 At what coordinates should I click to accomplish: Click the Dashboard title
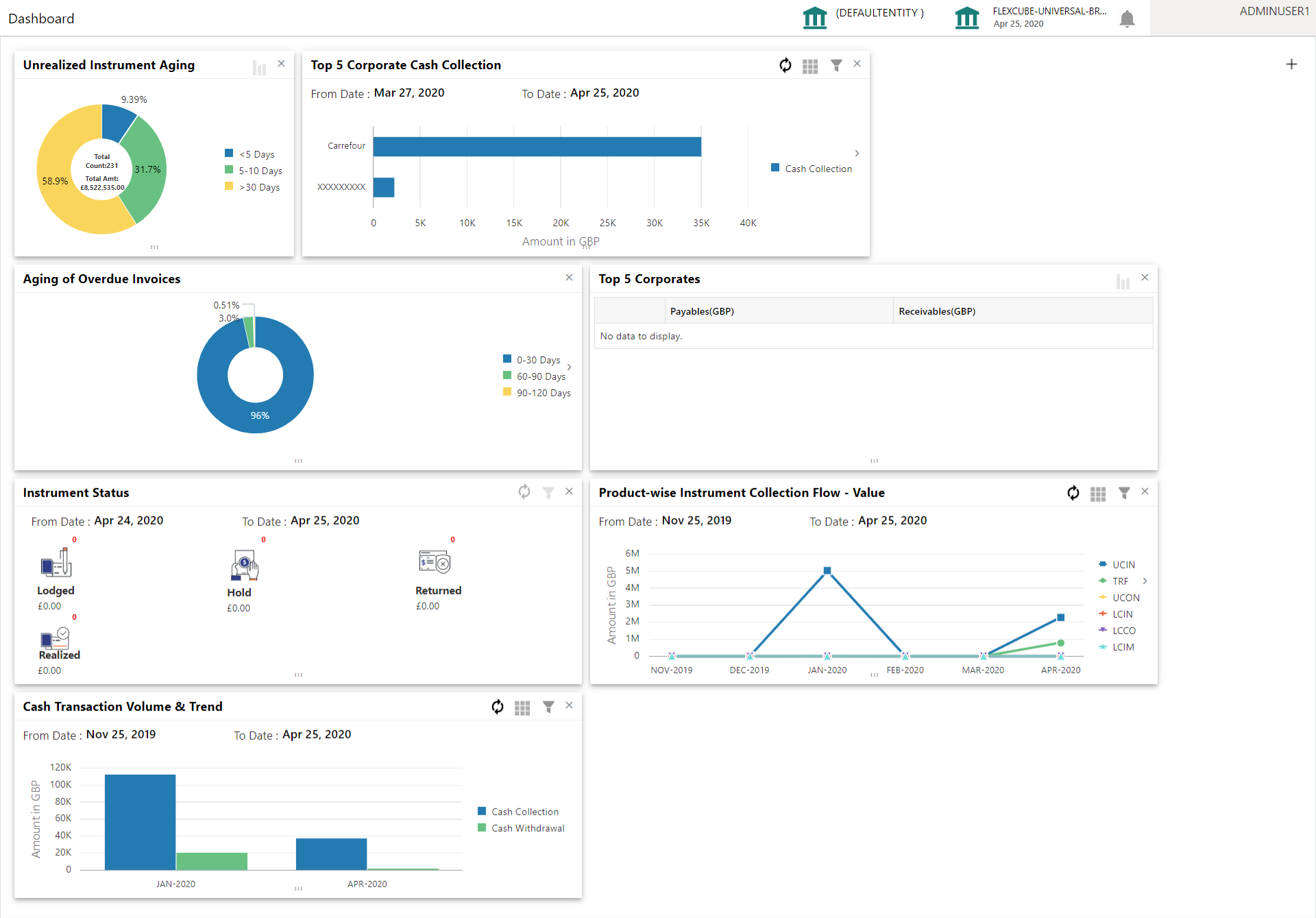coord(41,19)
